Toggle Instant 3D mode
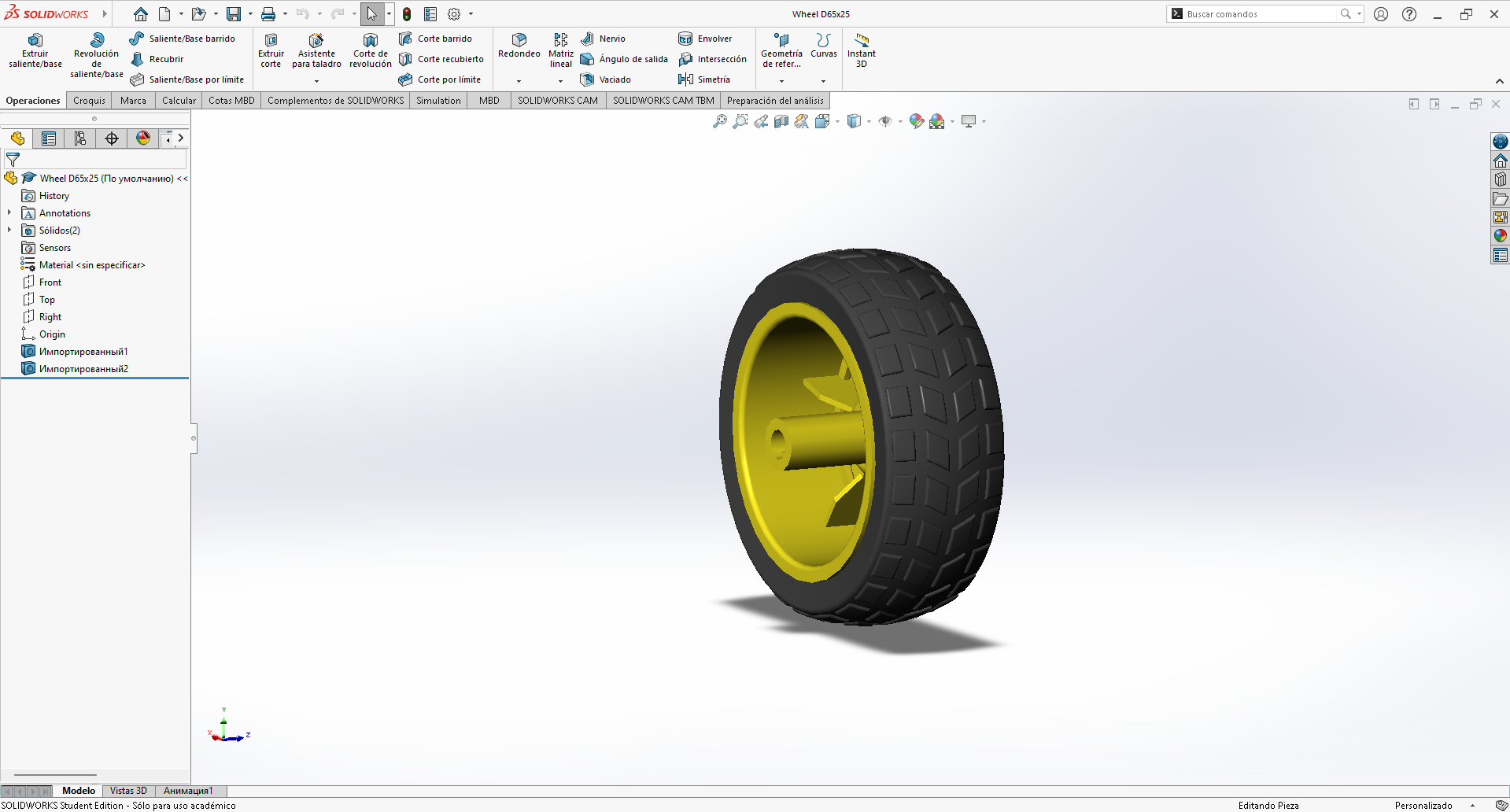1510x812 pixels. pyautogui.click(x=862, y=50)
